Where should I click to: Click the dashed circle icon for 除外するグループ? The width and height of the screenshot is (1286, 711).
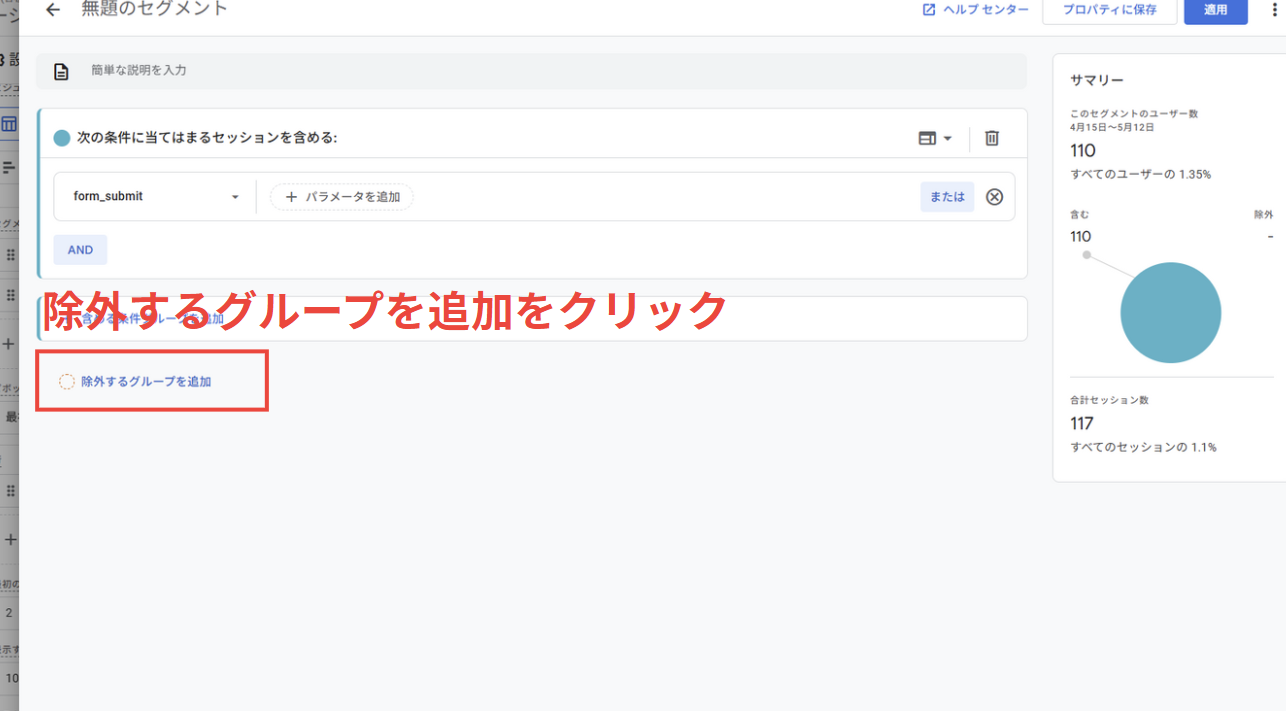pos(67,382)
